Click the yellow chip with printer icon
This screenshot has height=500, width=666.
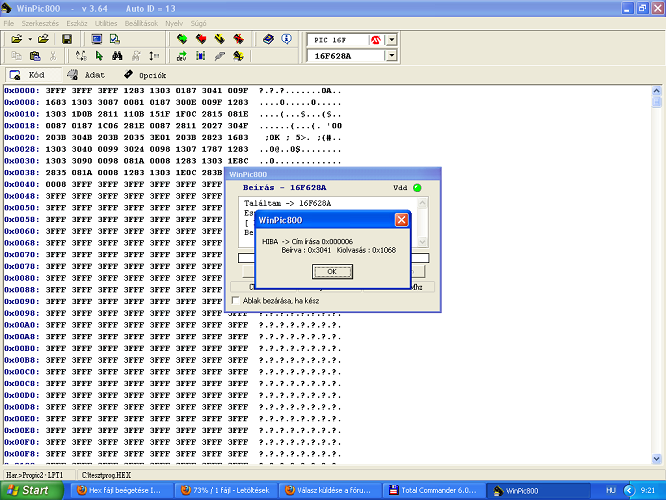238,56
